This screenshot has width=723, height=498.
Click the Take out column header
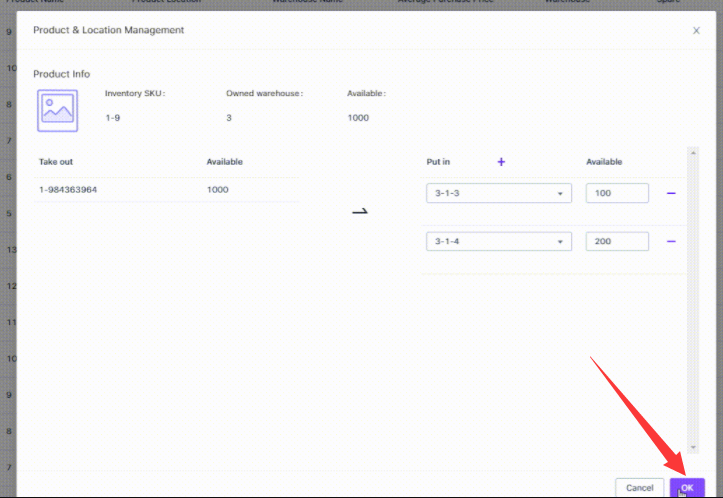coord(56,162)
